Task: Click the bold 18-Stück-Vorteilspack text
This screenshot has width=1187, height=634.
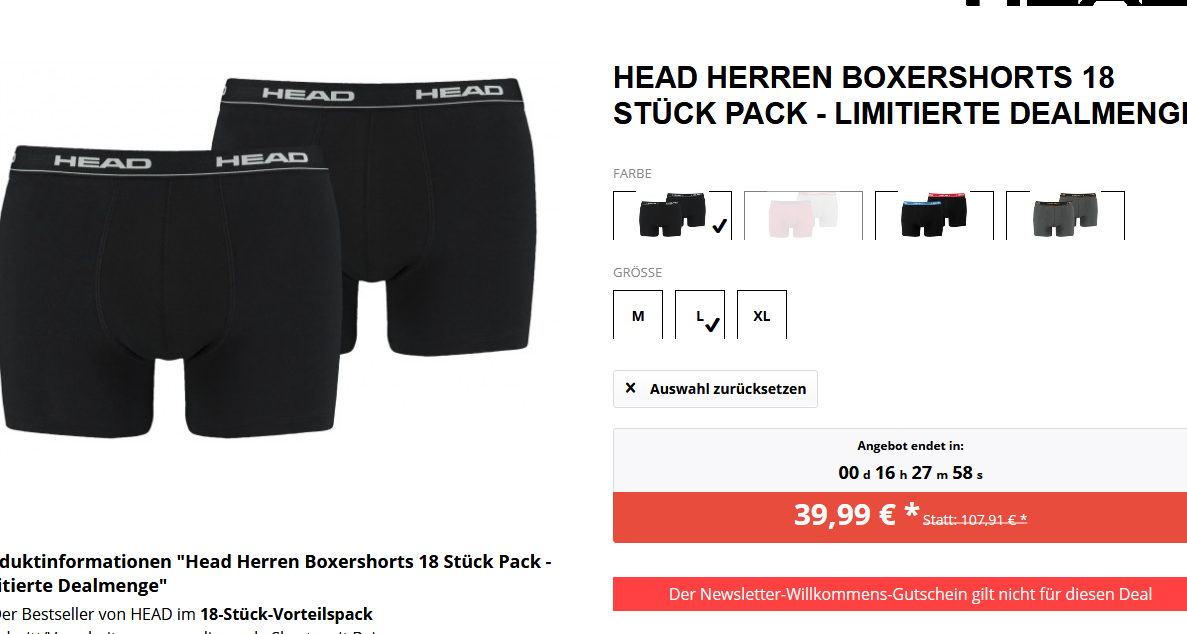Action: (286, 614)
